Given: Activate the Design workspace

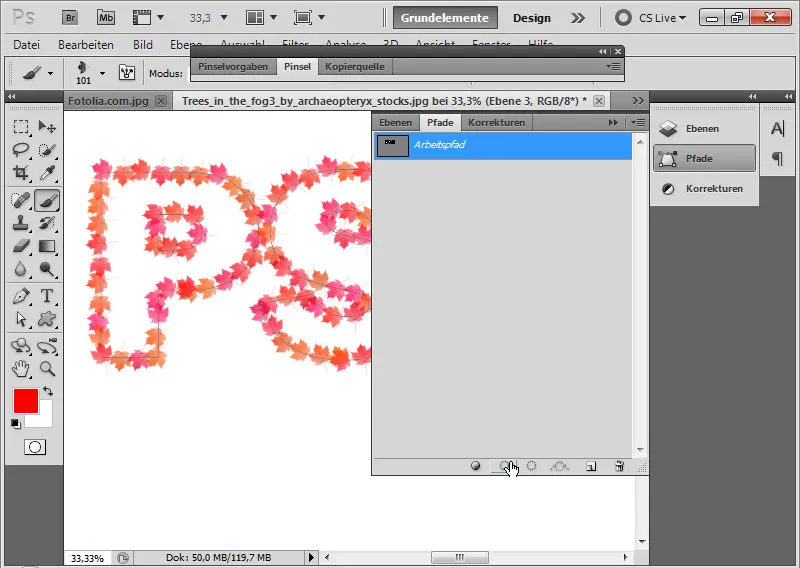Looking at the screenshot, I should (x=532, y=18).
